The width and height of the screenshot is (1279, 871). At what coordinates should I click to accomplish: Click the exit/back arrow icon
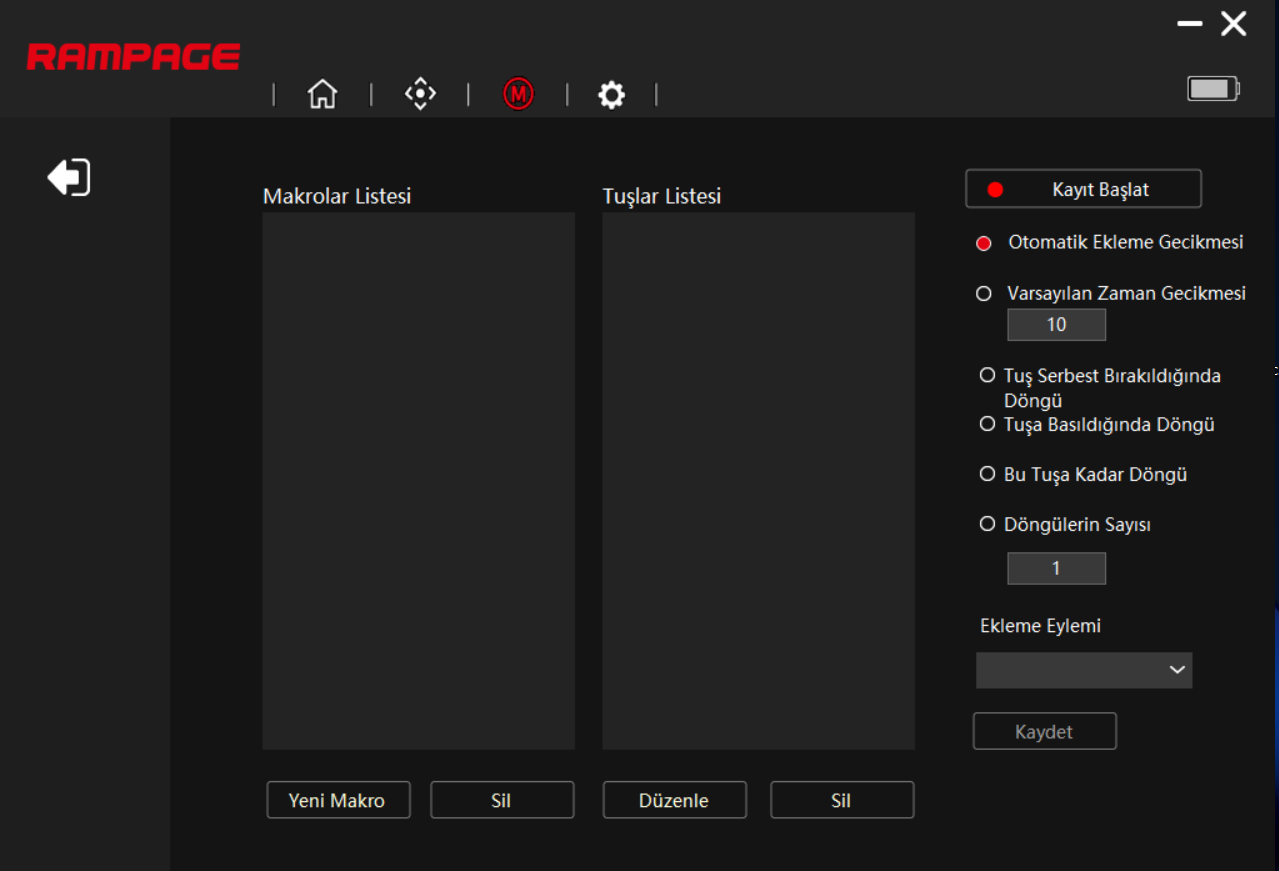pos(67,176)
